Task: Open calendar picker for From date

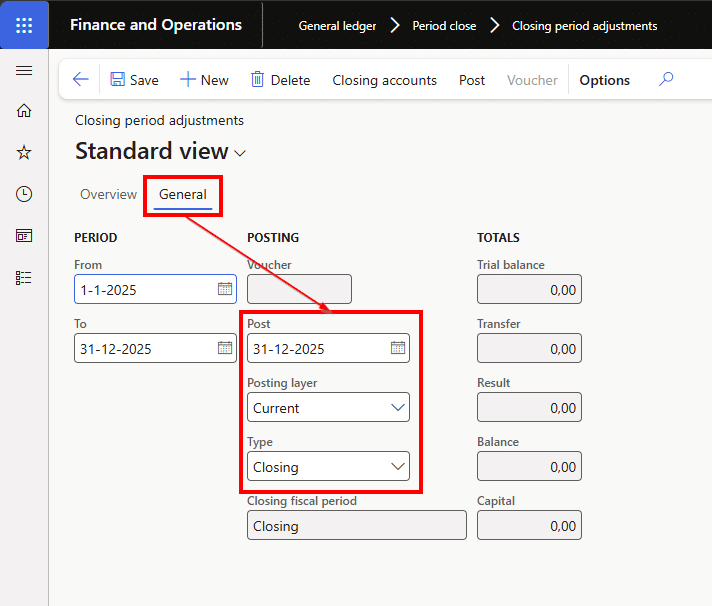Action: click(x=225, y=289)
